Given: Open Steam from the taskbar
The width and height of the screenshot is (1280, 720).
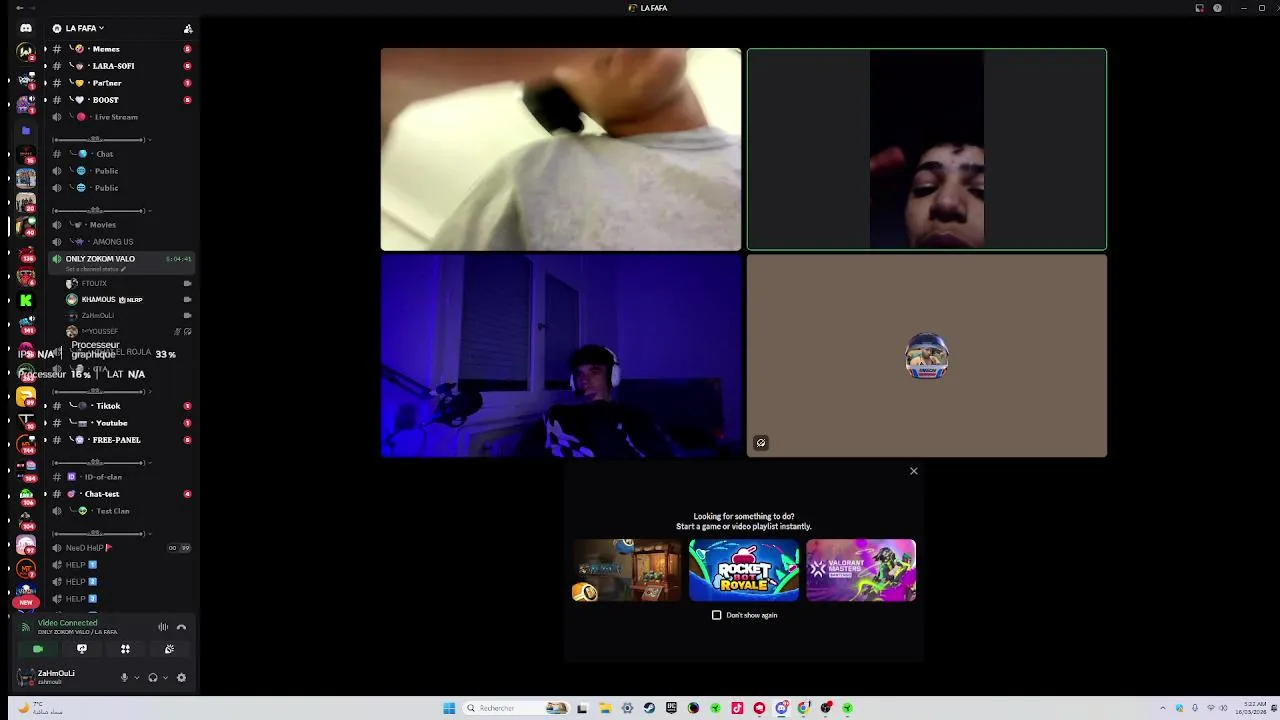Looking at the screenshot, I should click(649, 708).
